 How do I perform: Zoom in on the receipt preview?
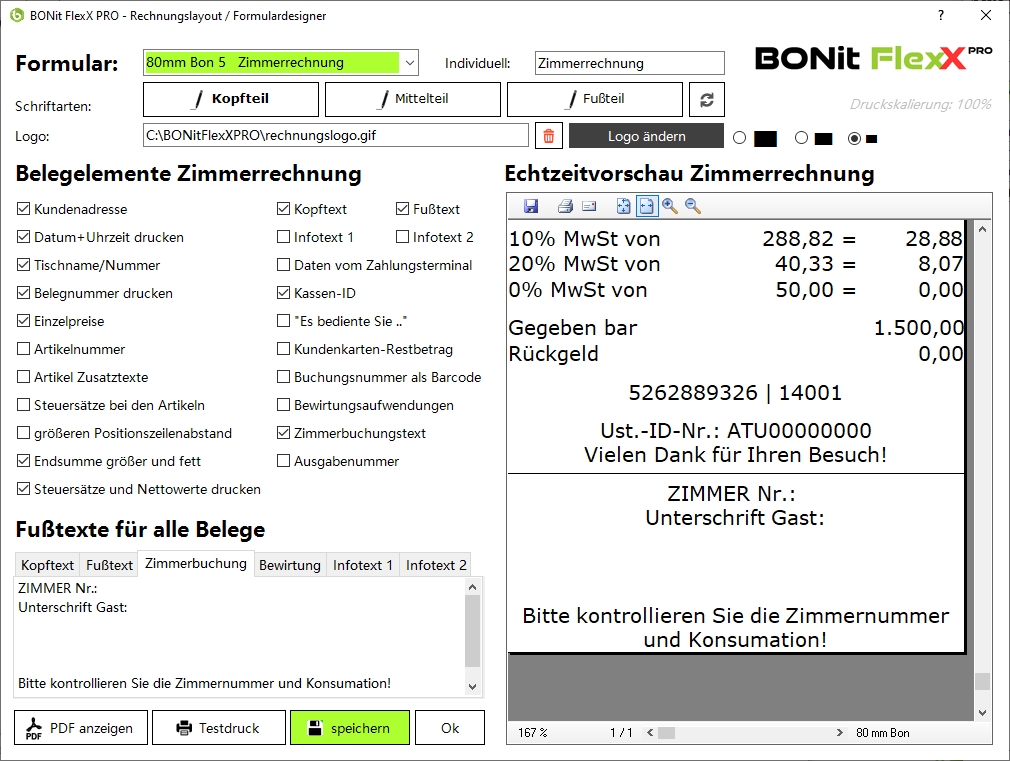[x=670, y=206]
